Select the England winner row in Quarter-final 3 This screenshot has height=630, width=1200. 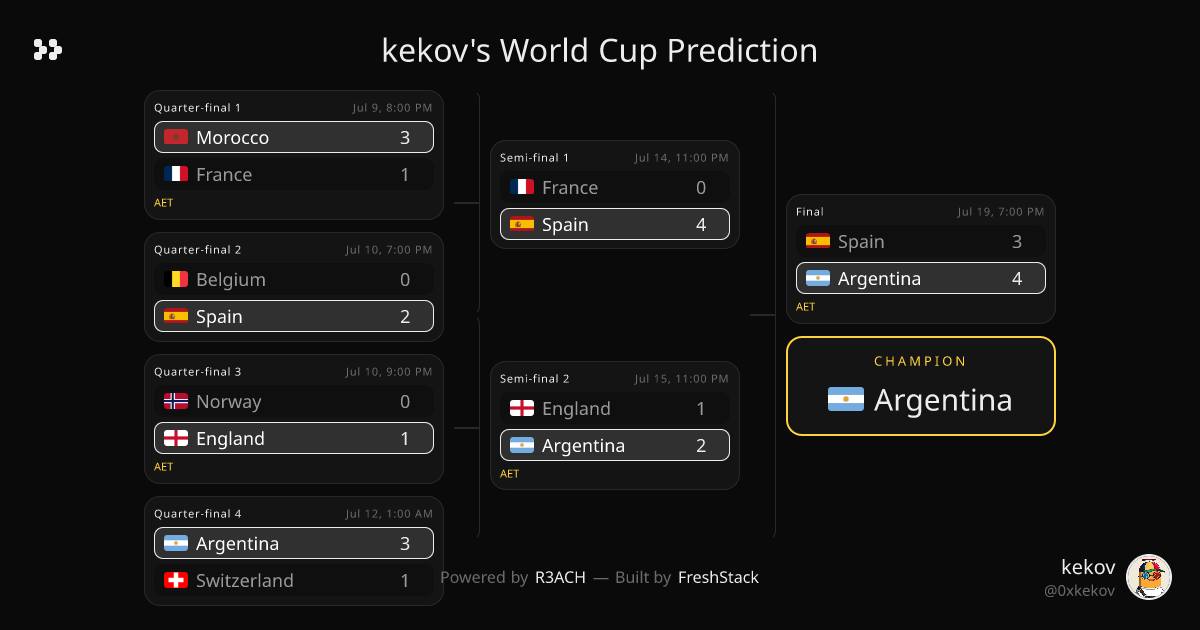(x=294, y=438)
